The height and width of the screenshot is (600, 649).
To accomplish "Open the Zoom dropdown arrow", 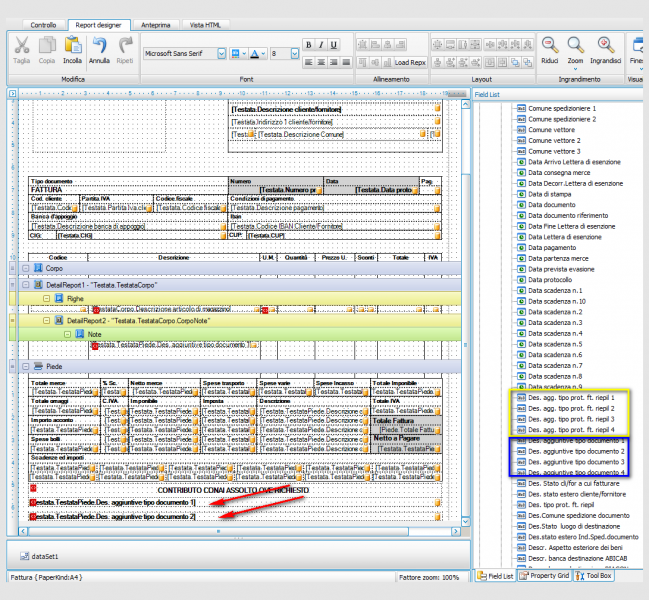I will pyautogui.click(x=575, y=69).
